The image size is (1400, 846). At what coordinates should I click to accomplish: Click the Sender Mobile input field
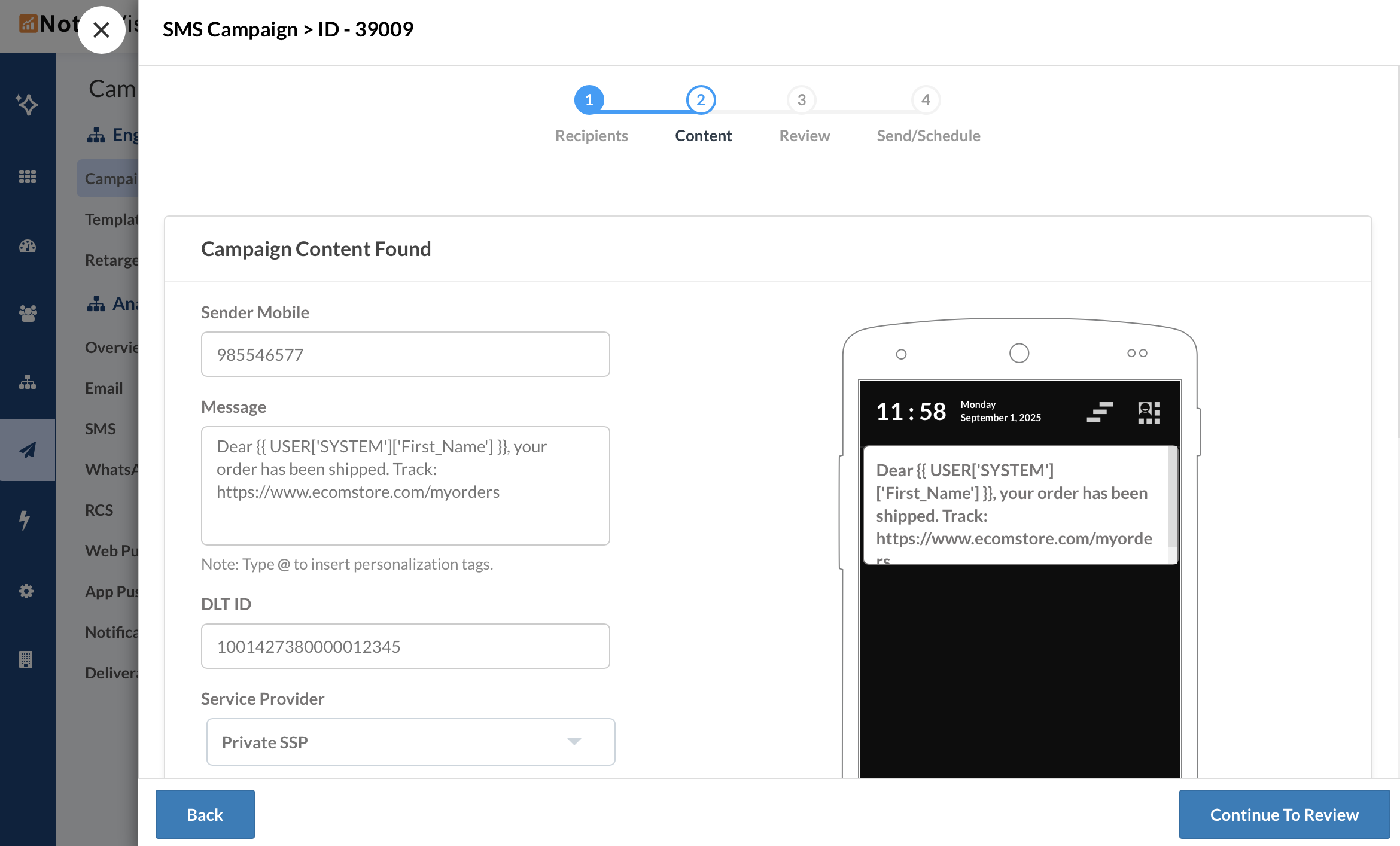[x=405, y=354]
